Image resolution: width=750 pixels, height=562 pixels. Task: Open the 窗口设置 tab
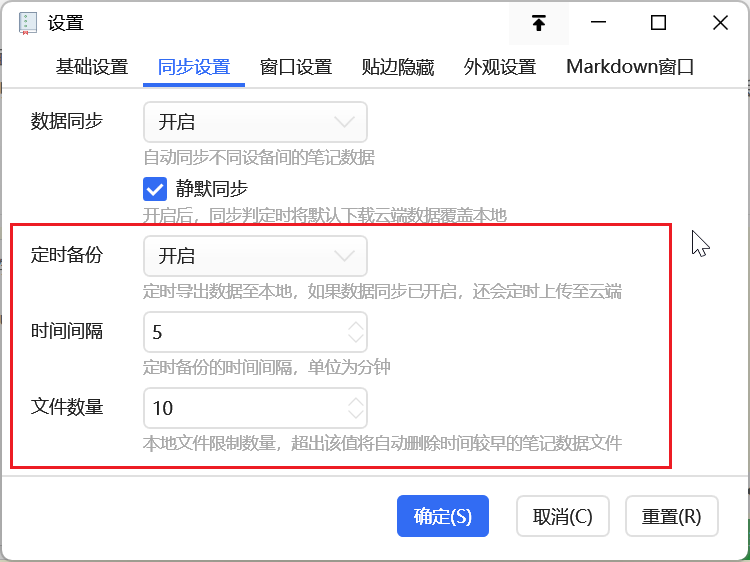click(x=296, y=68)
